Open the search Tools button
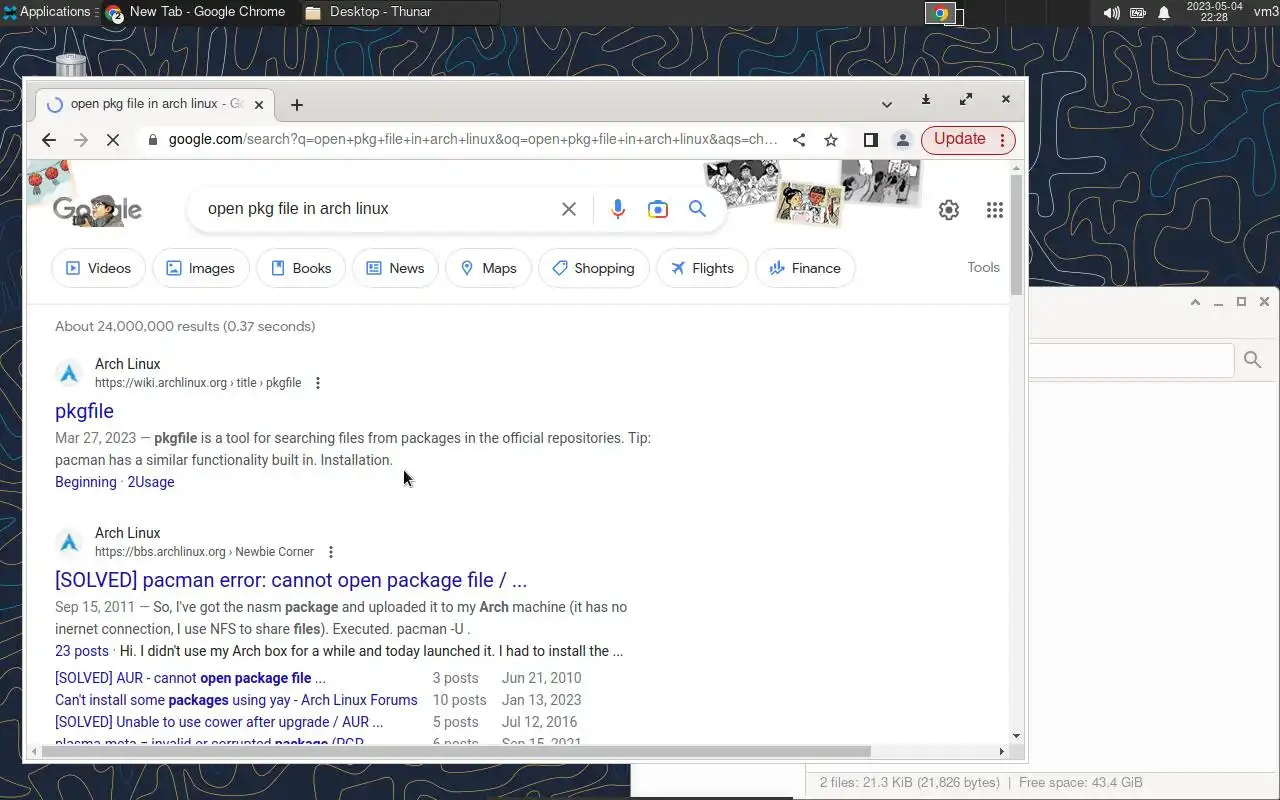This screenshot has width=1280, height=800. click(983, 267)
